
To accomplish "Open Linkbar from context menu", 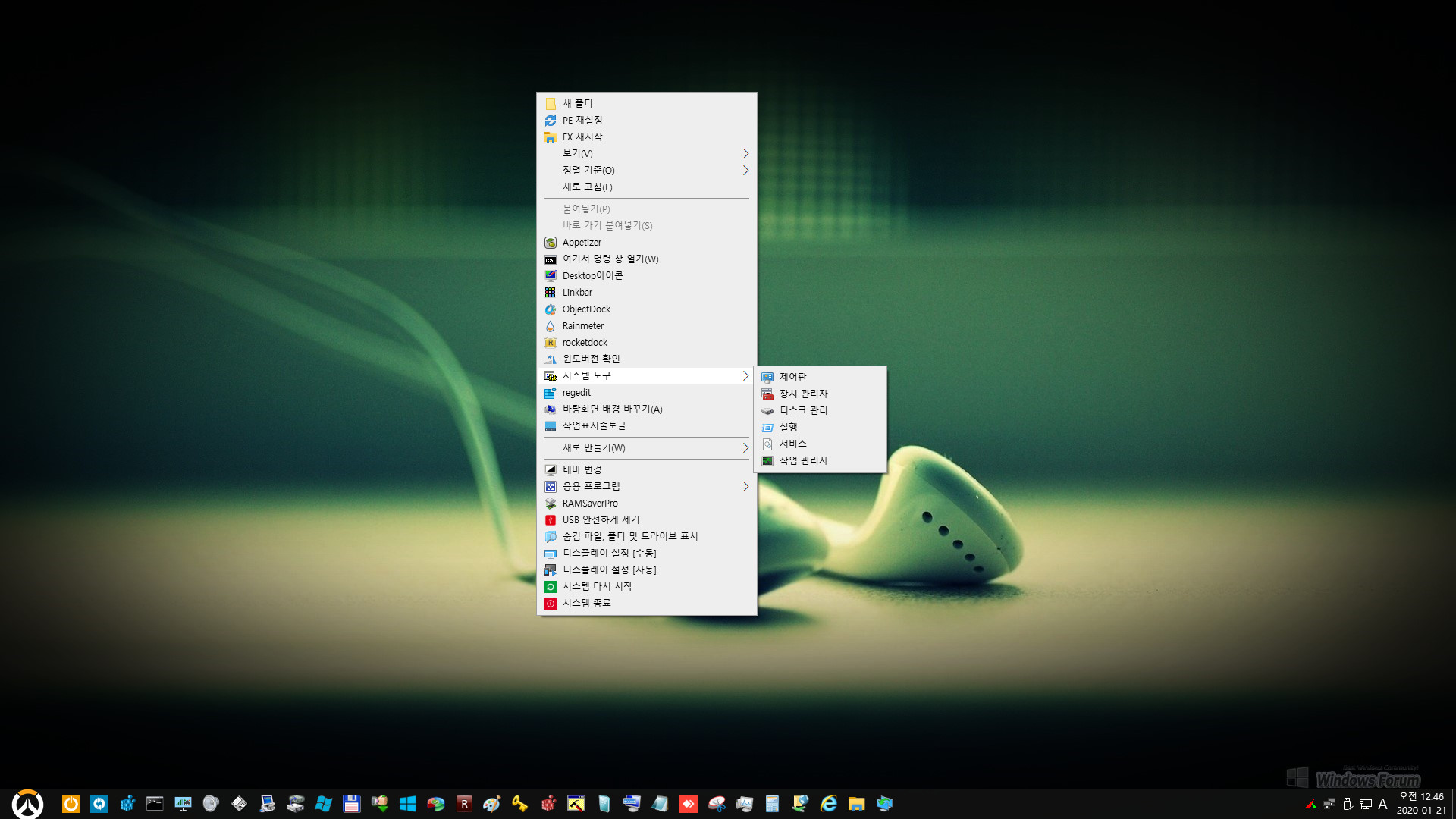I will tap(646, 293).
